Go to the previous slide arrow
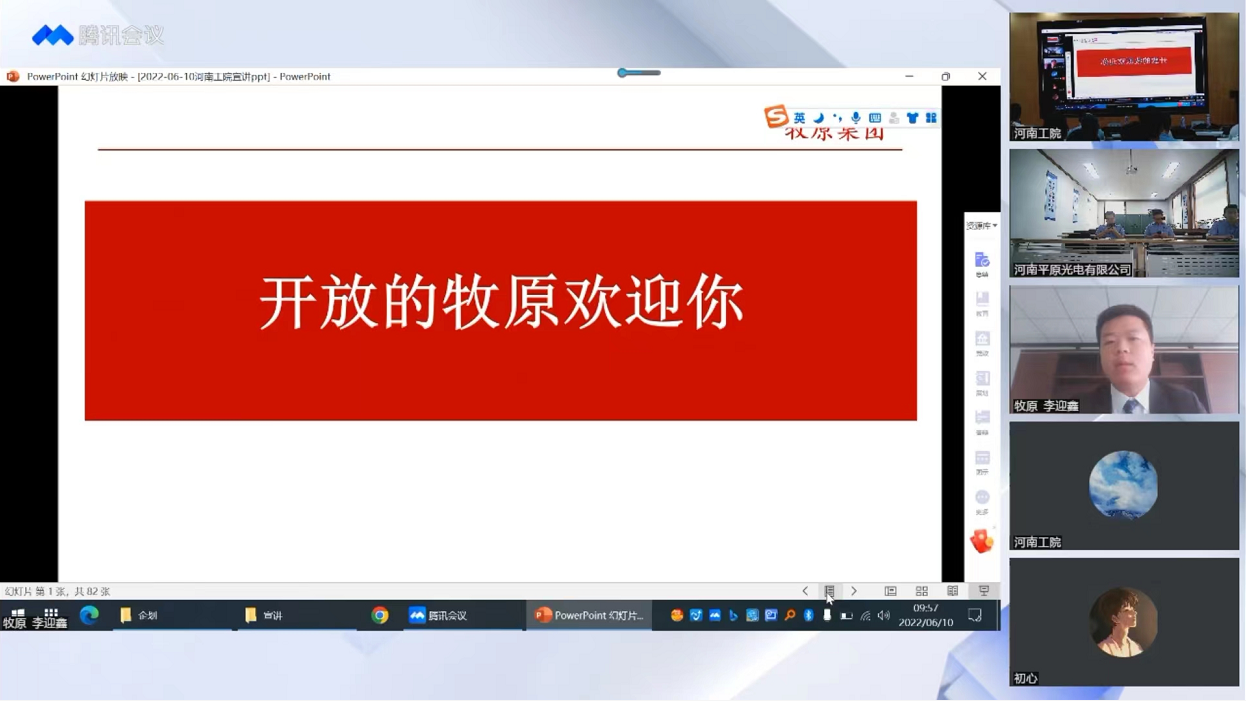This screenshot has height=701, width=1246. click(805, 591)
